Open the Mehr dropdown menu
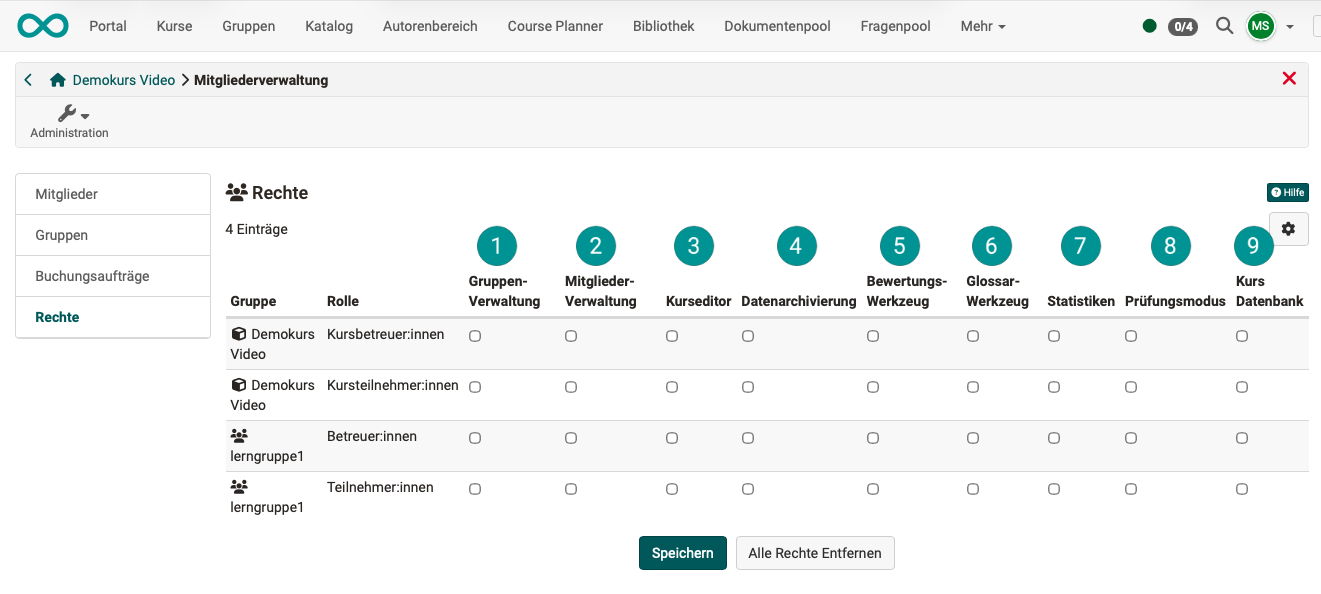This screenshot has width=1321, height=594. coord(981,26)
